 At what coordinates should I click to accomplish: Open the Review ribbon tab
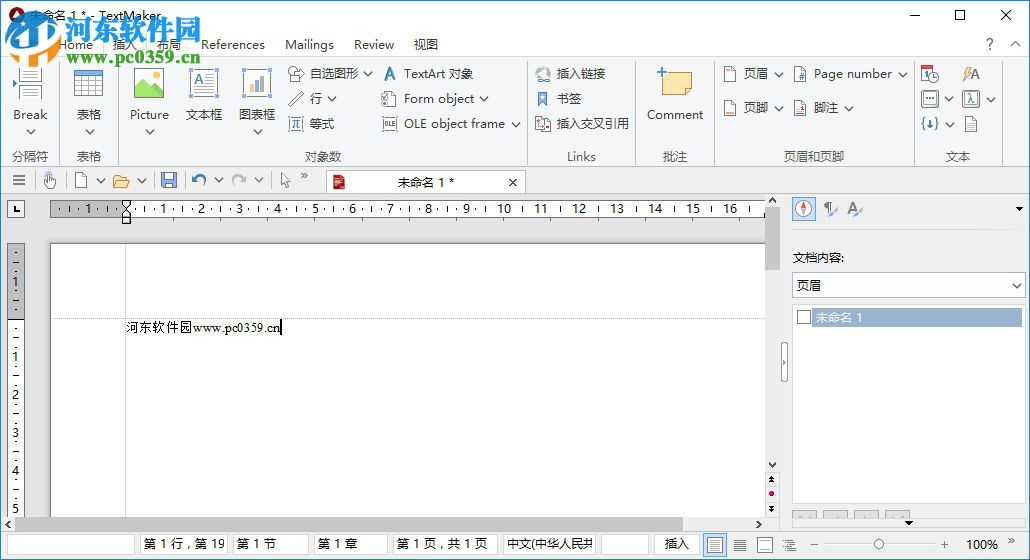click(374, 45)
